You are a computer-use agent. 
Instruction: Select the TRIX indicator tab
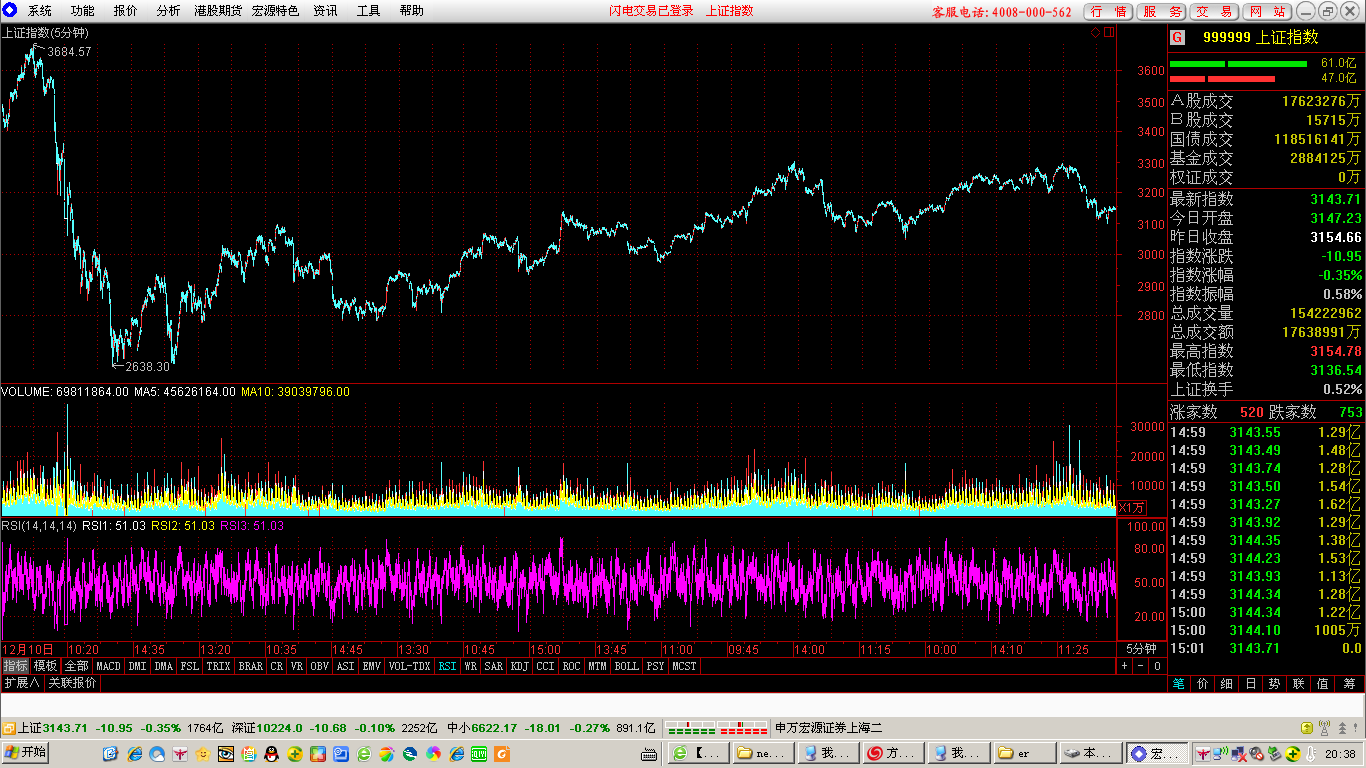[218, 666]
